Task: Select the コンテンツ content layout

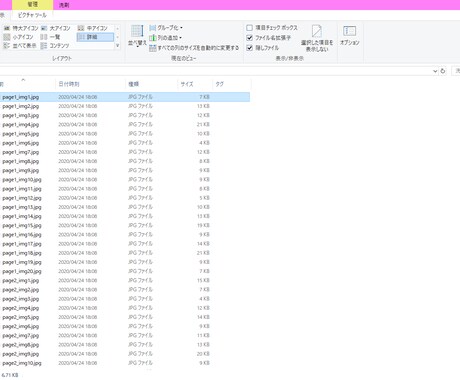Action: [55, 46]
